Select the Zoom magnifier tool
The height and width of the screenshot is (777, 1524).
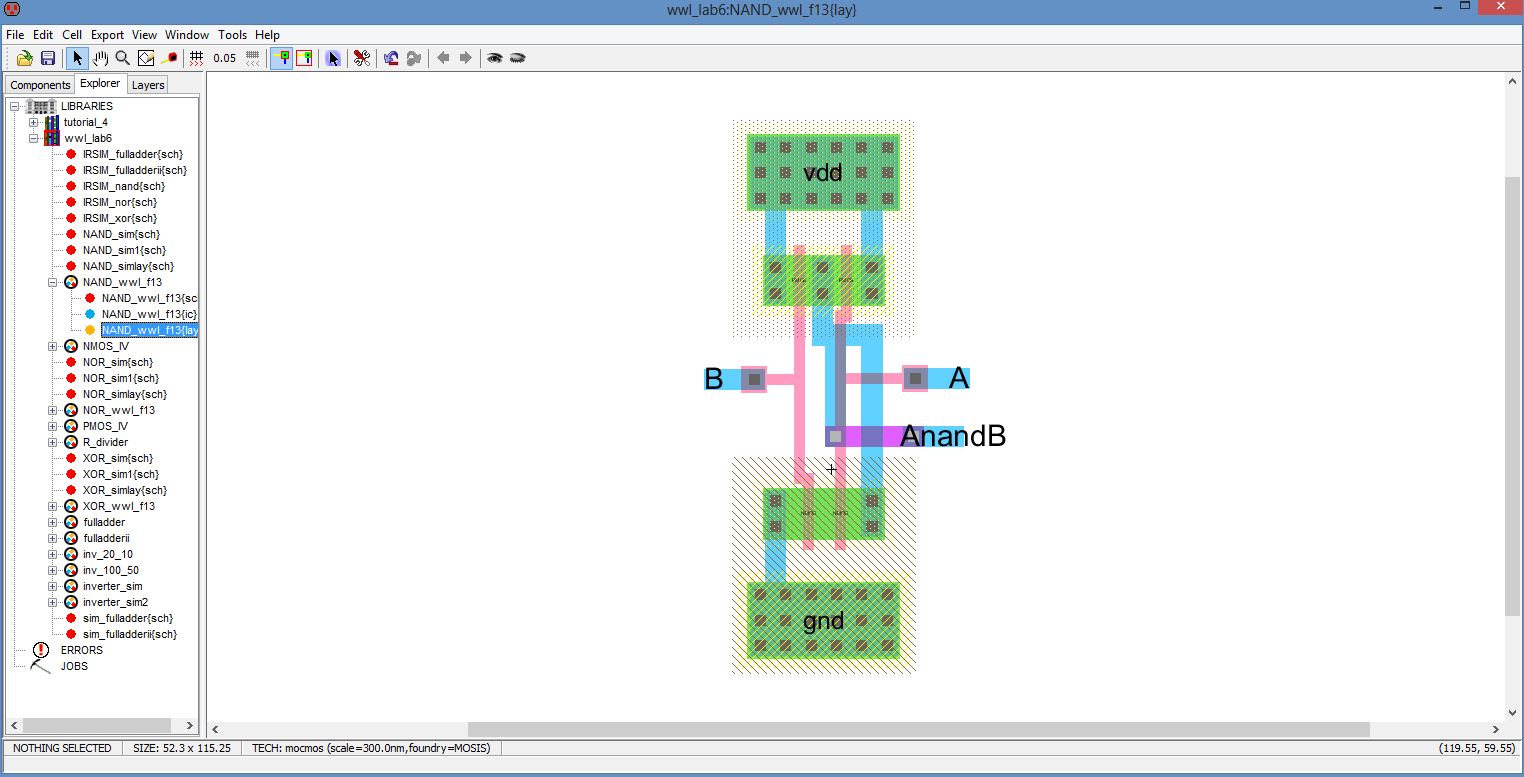tap(123, 58)
